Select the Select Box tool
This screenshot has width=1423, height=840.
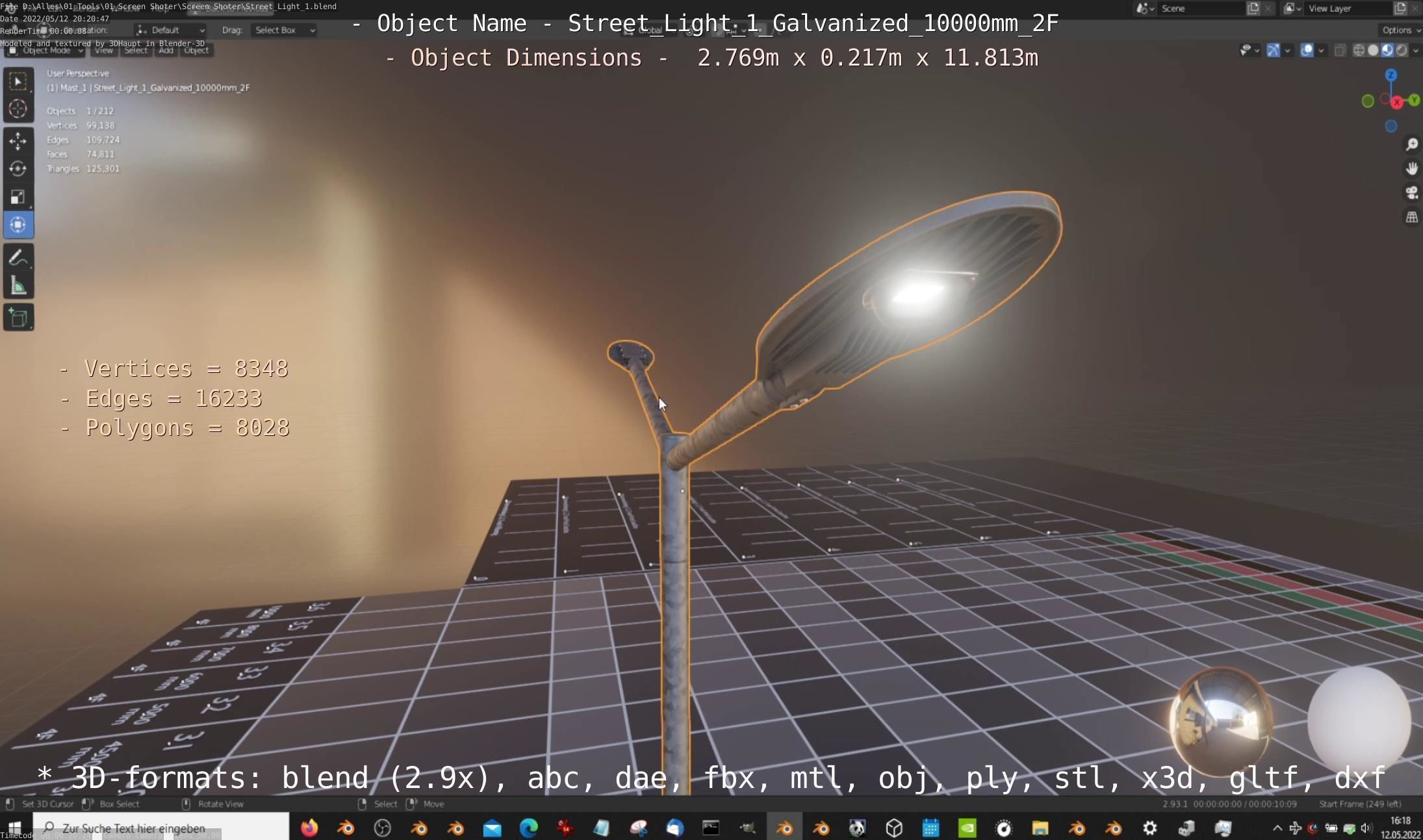(x=18, y=81)
